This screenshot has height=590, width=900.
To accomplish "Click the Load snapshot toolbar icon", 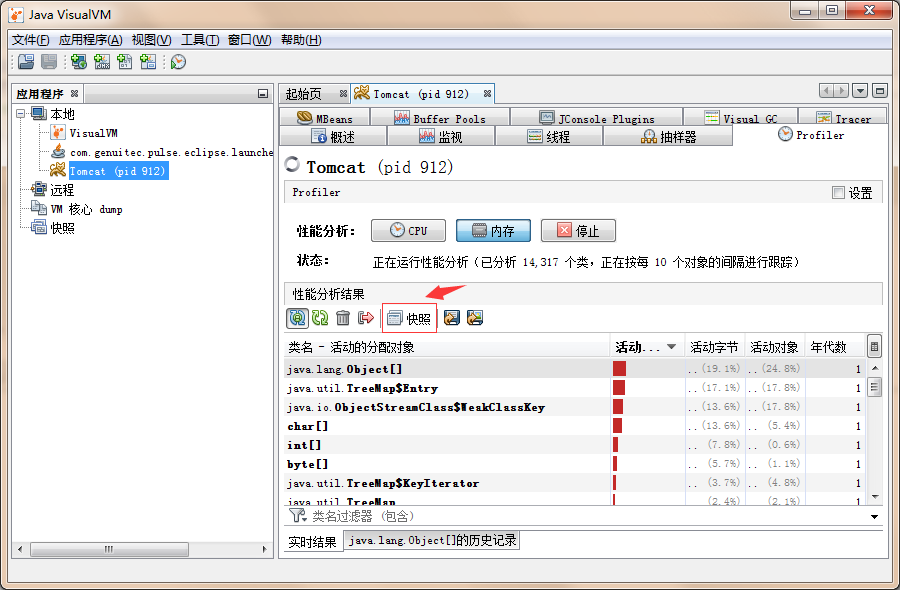I will 26,61.
